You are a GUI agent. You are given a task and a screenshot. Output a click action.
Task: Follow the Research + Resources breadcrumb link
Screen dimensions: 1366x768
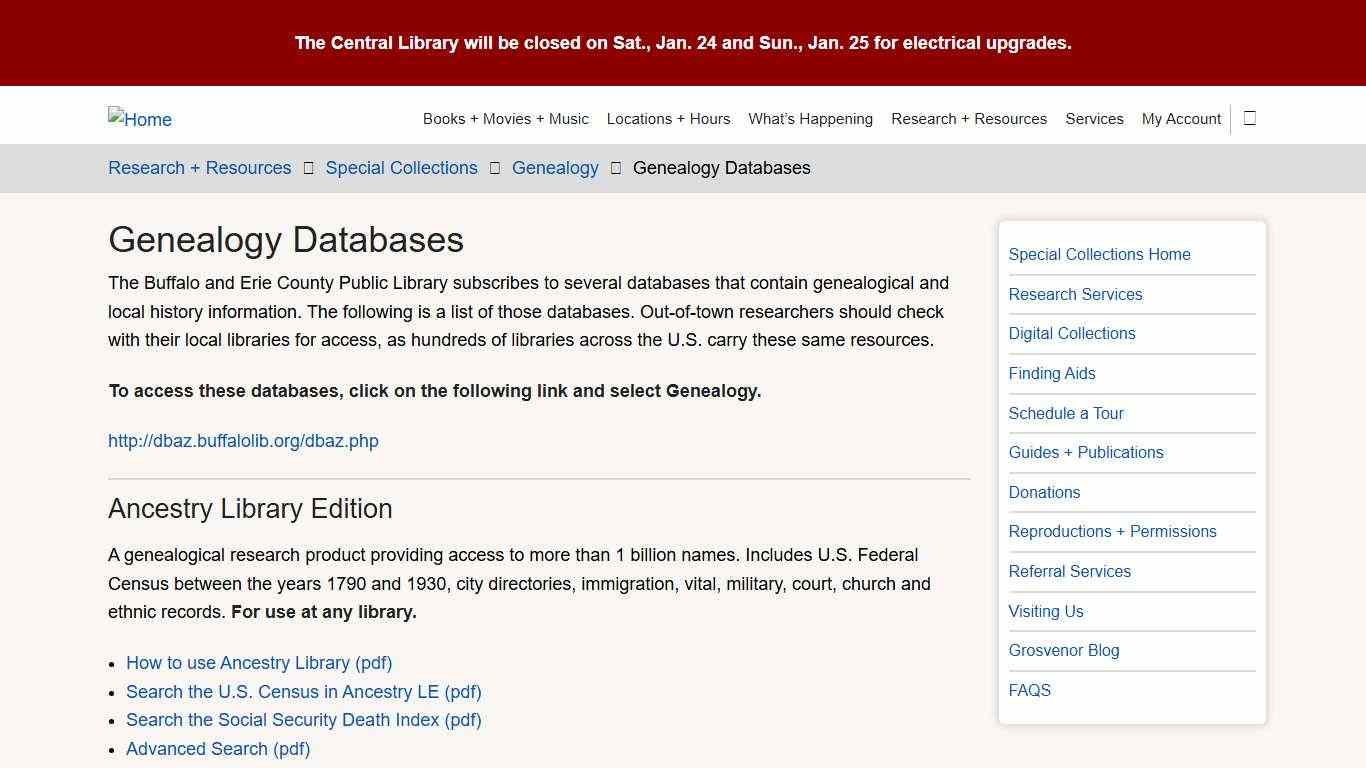click(x=199, y=168)
